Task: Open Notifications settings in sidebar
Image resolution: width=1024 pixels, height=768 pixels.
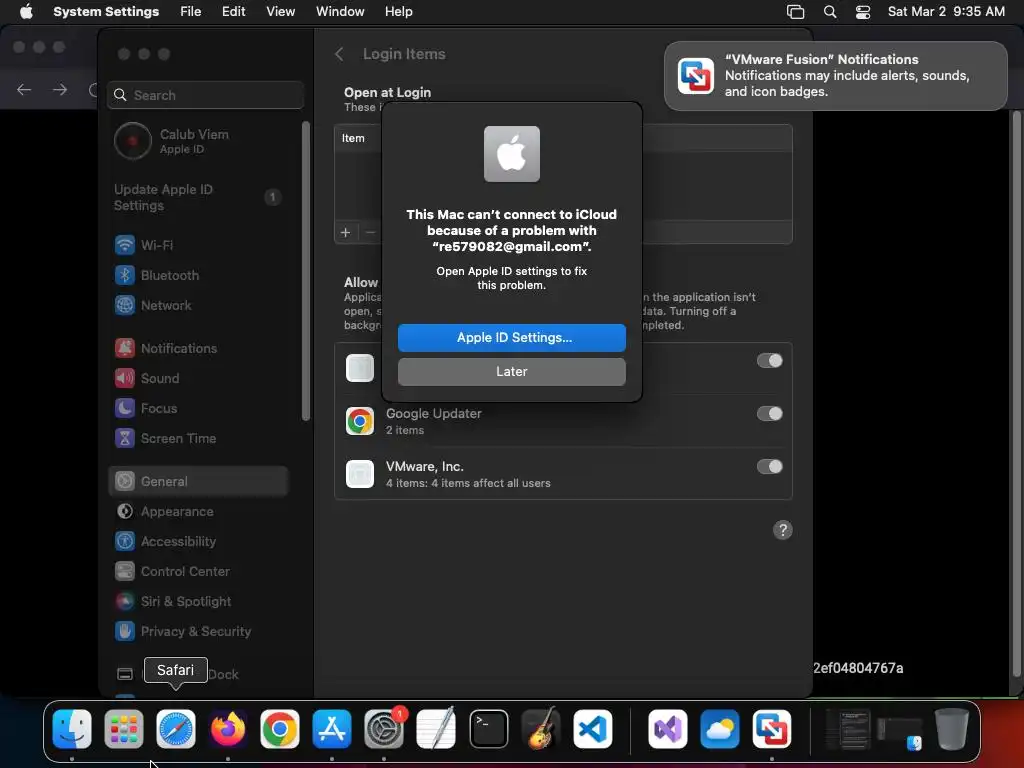Action: click(199, 348)
